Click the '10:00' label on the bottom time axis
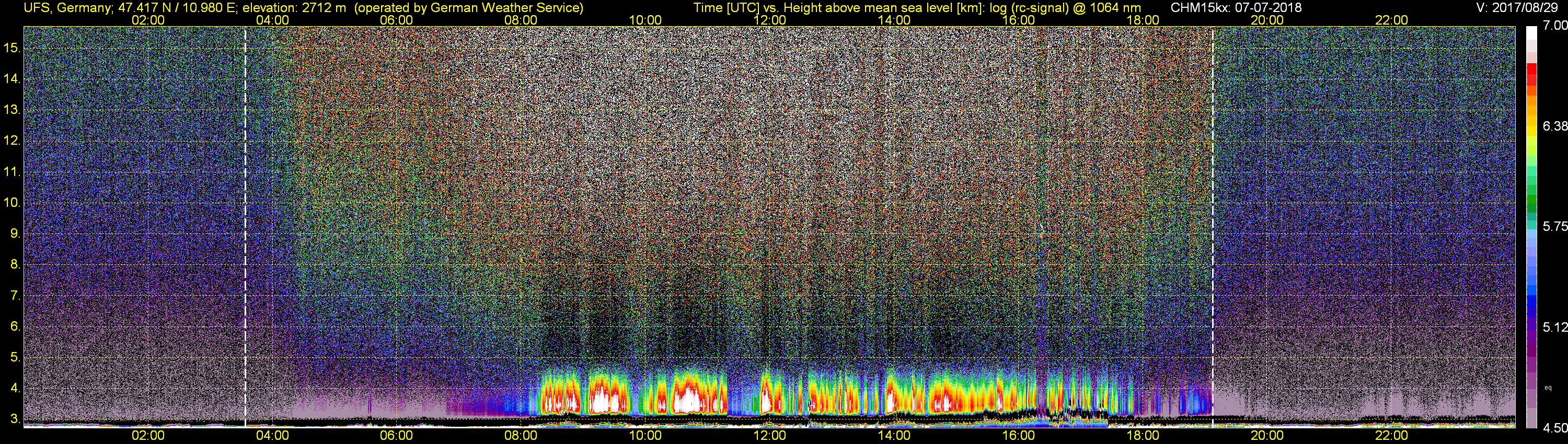The image size is (1568, 444). tap(645, 436)
